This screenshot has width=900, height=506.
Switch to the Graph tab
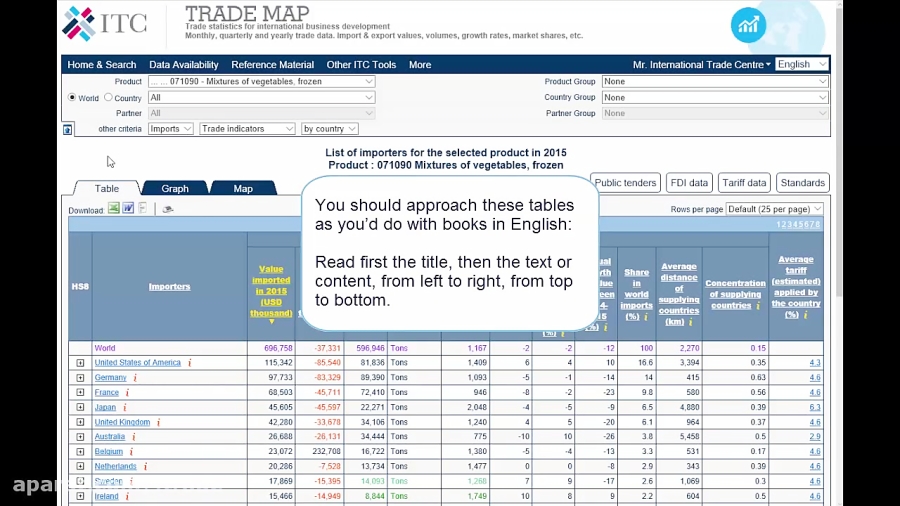[175, 188]
